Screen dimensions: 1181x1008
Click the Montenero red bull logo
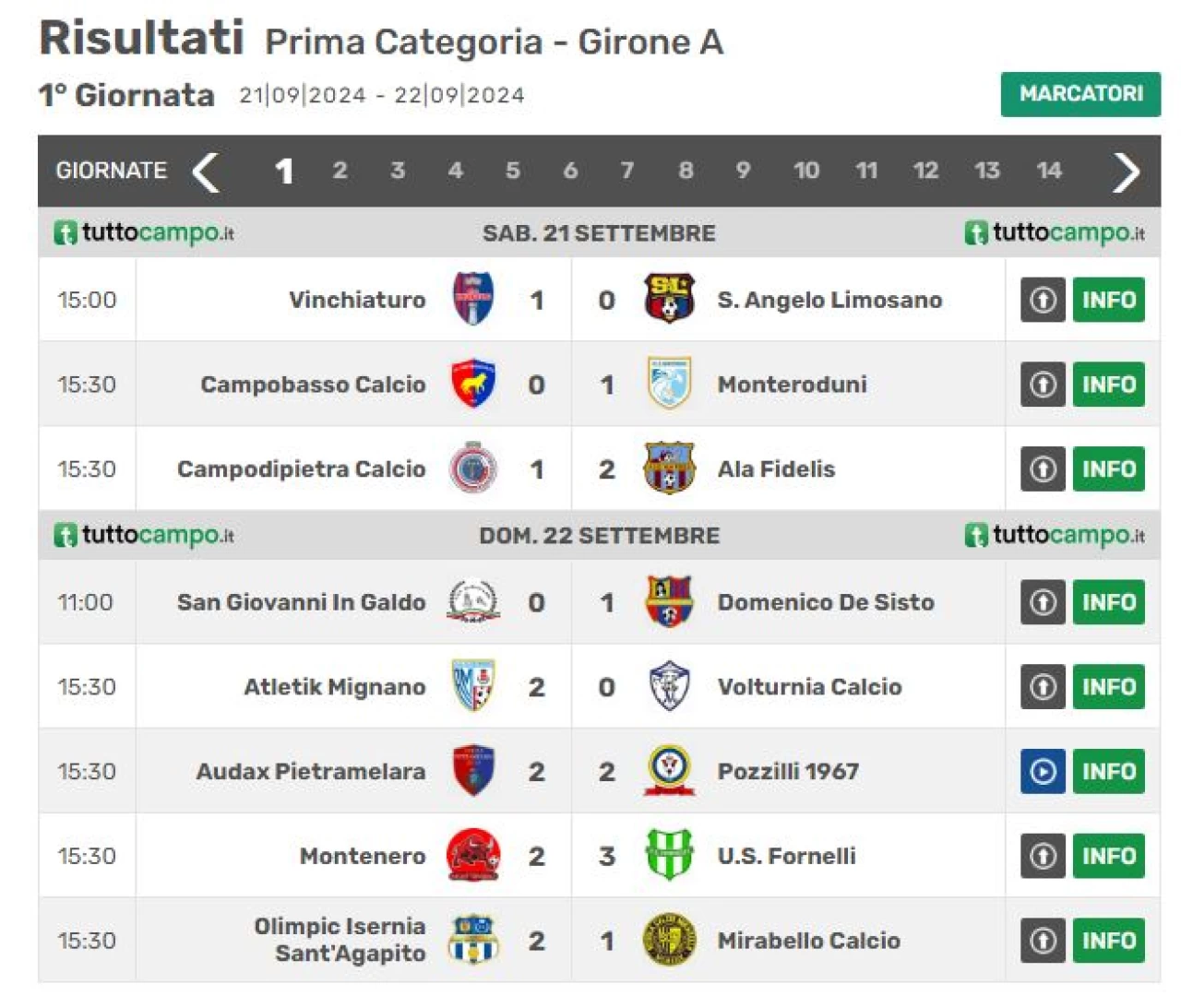tap(473, 855)
